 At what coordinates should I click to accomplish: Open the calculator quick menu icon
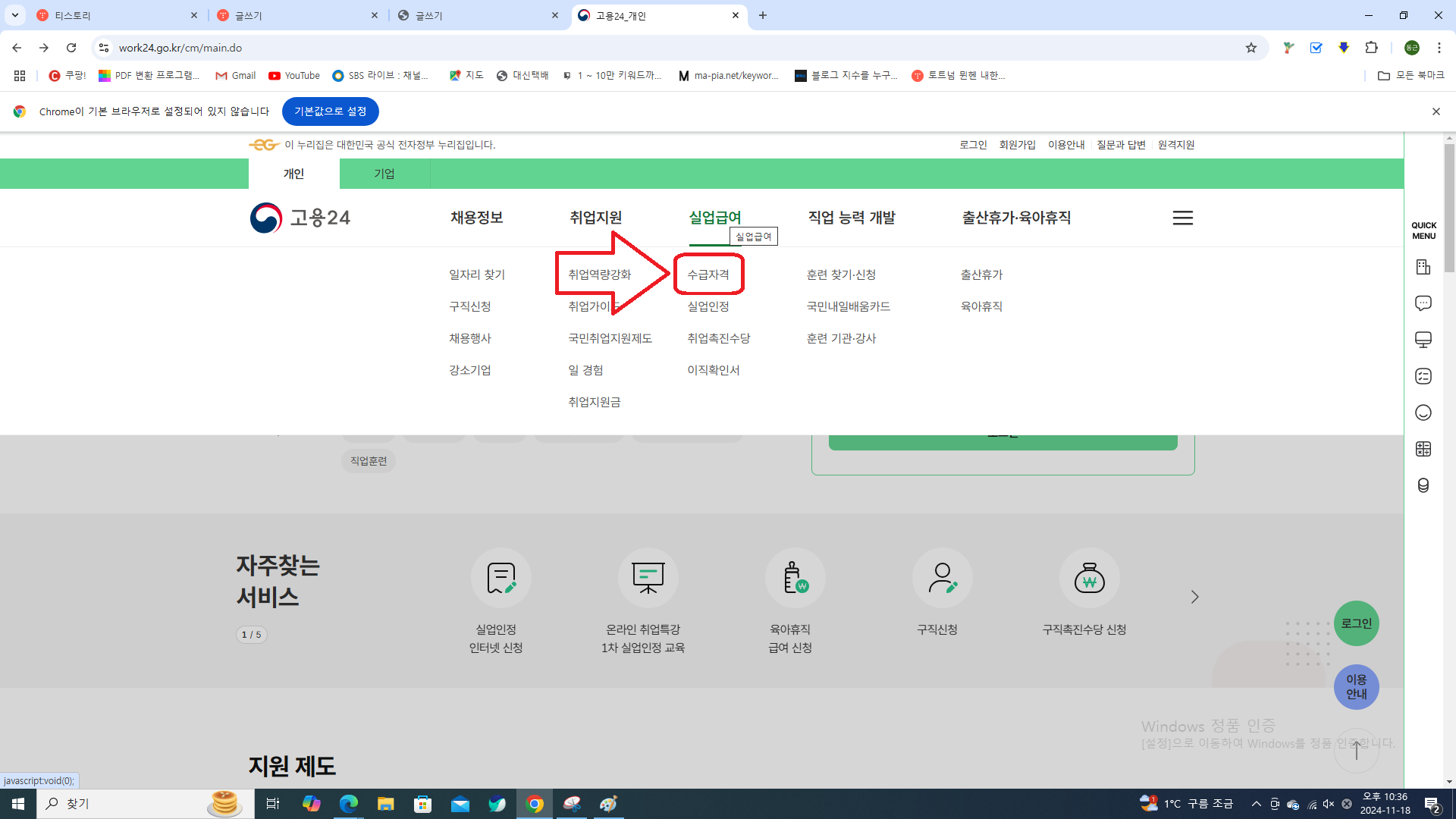[x=1423, y=449]
